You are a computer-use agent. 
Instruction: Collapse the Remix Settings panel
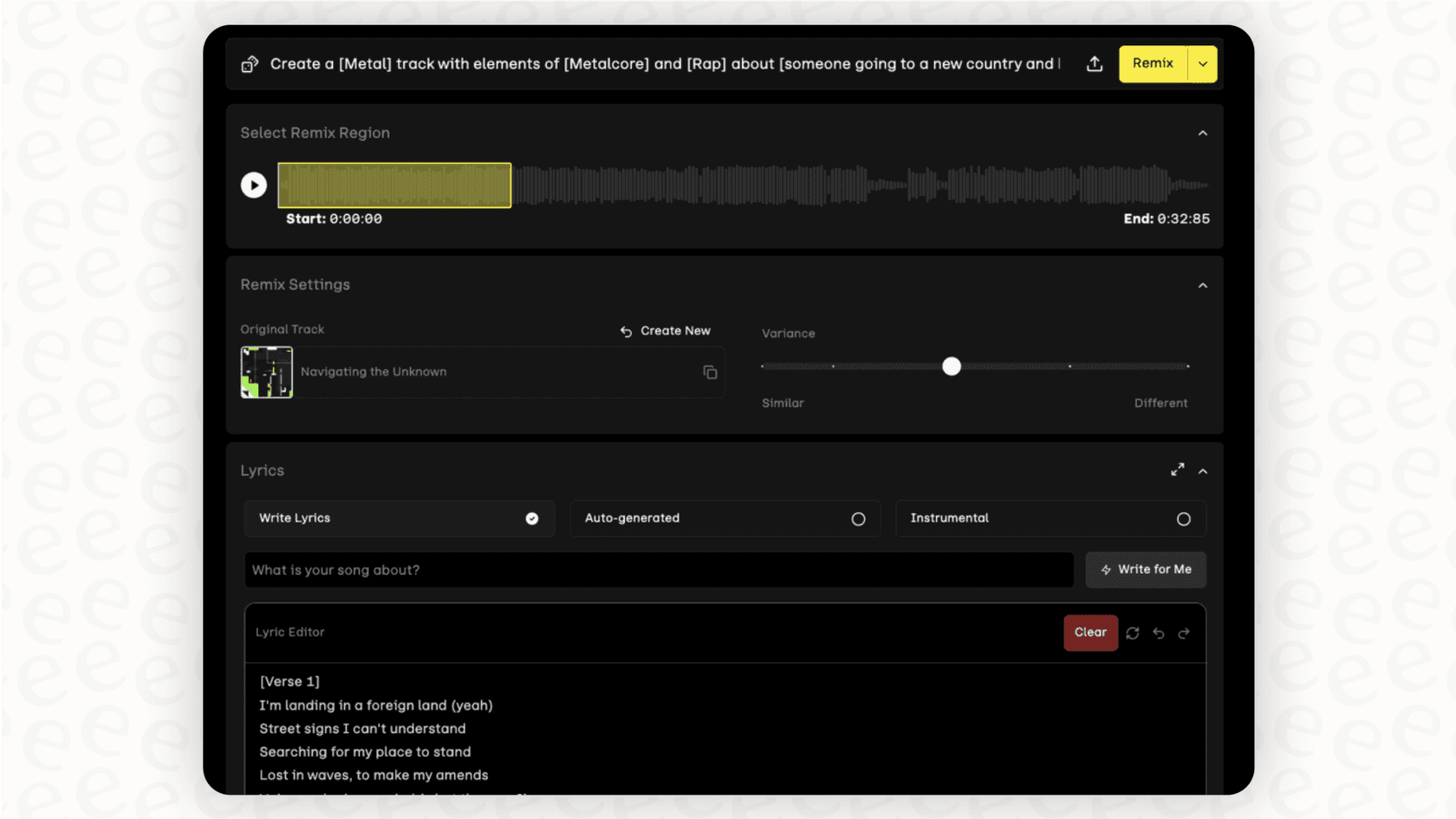pos(1203,284)
